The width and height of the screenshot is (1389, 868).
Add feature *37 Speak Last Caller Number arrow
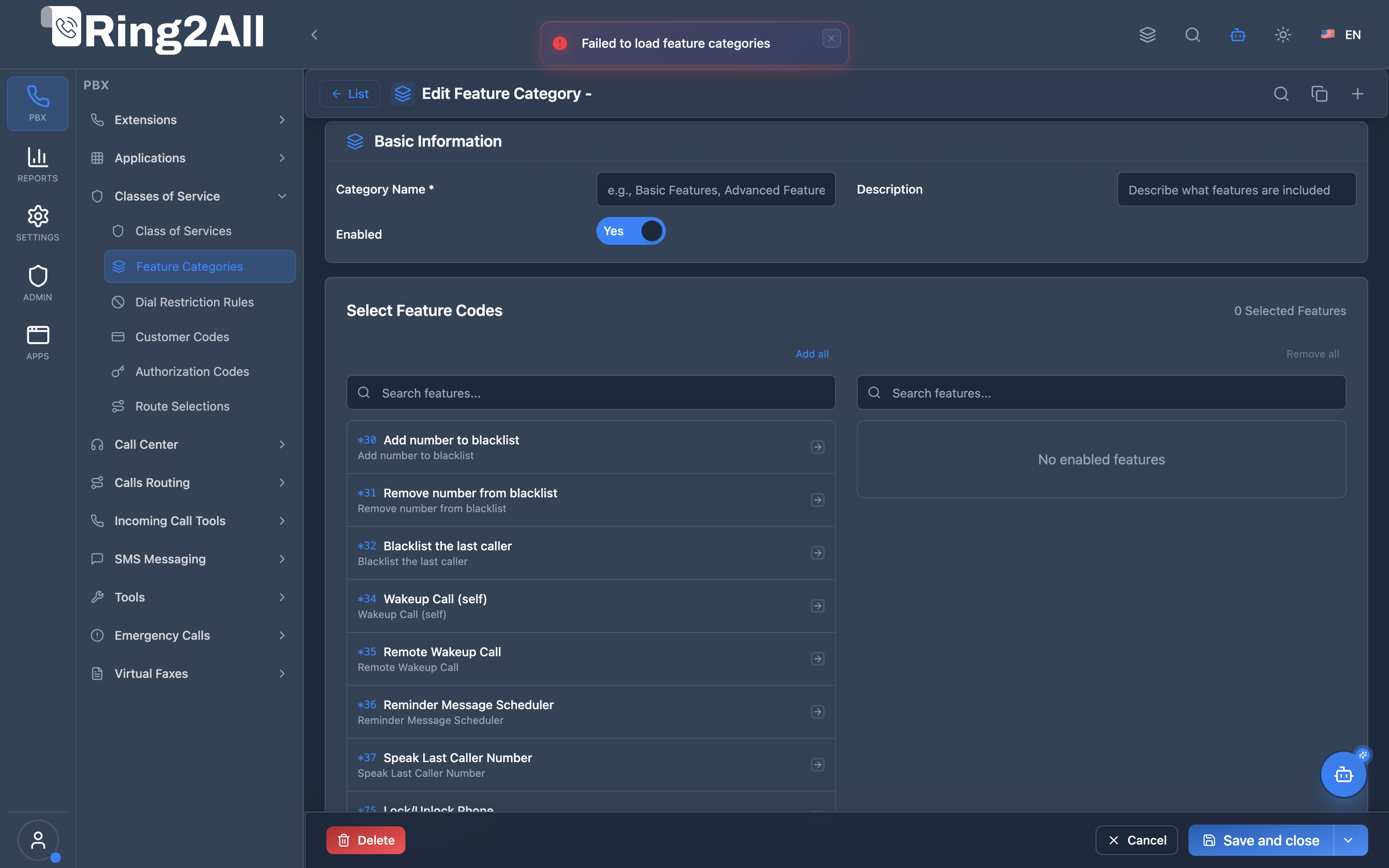coord(817,765)
